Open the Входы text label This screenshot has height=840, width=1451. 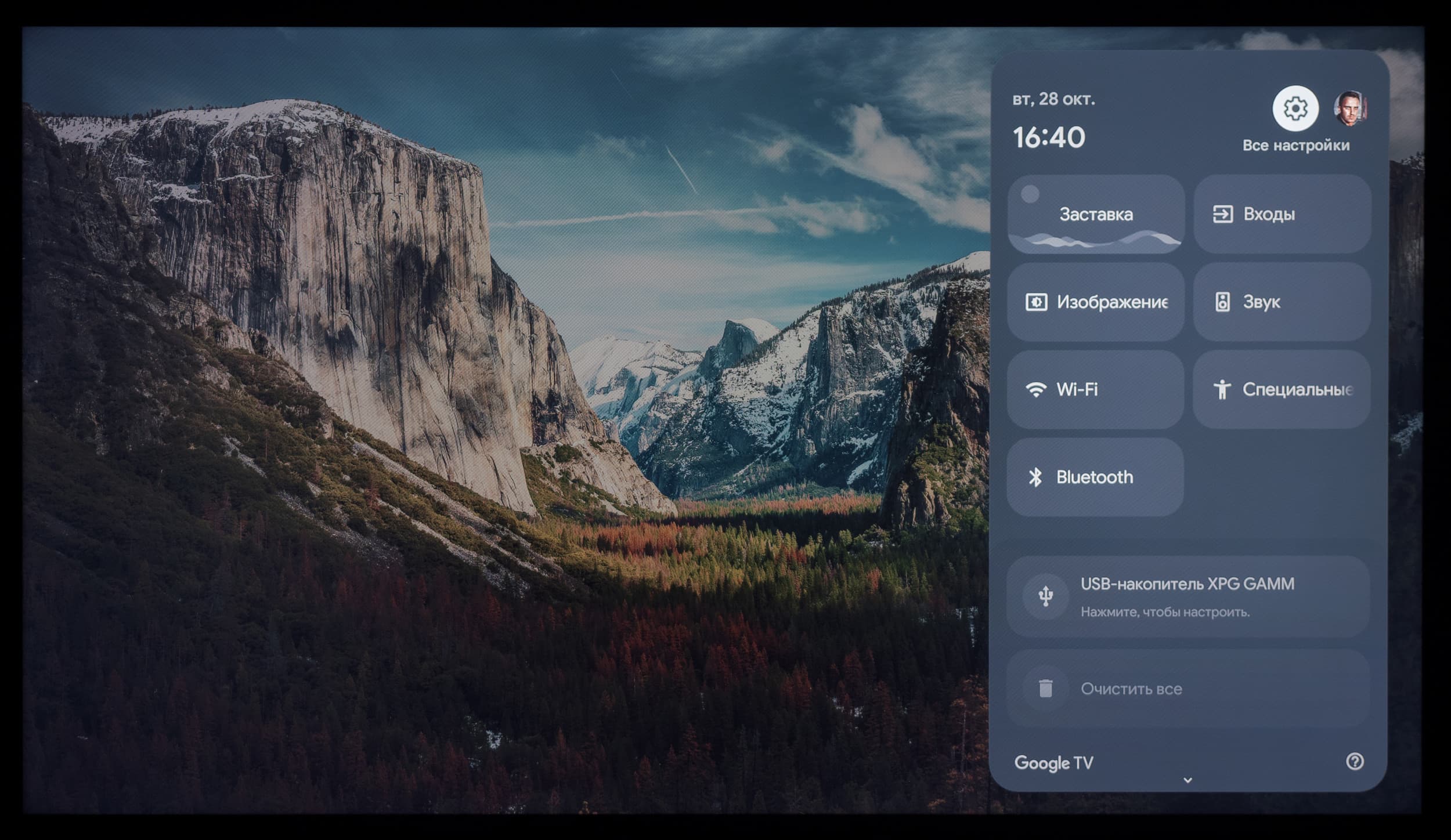click(1269, 214)
